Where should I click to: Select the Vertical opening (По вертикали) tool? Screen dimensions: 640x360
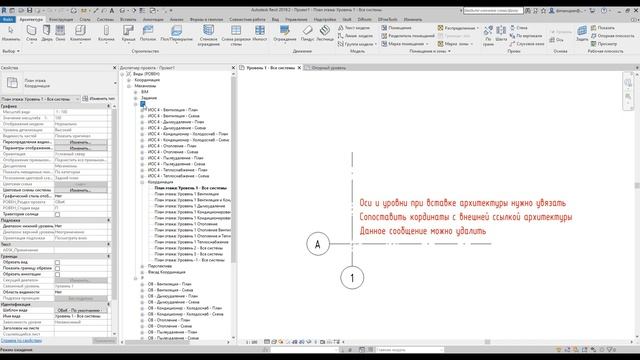pos(526,36)
